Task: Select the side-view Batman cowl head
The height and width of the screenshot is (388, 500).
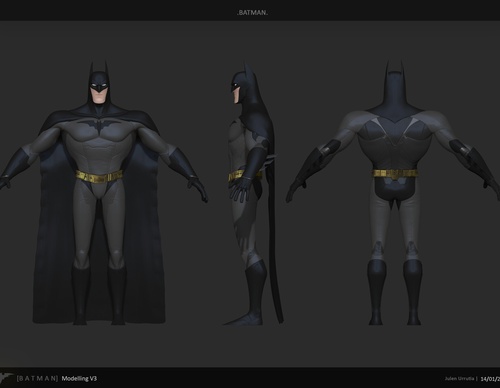Action: 243,85
